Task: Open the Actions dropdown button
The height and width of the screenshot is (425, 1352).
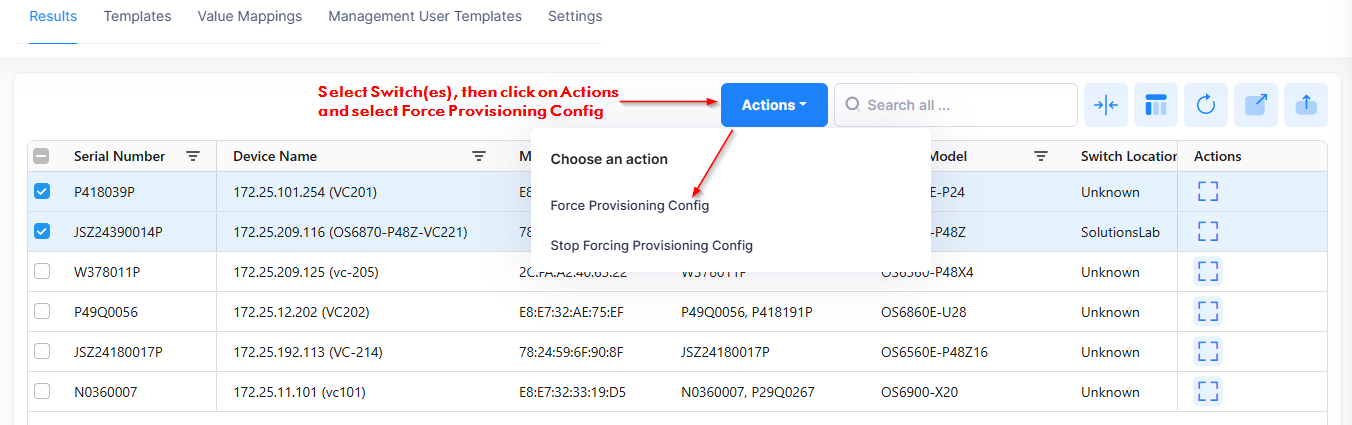Action: 774,105
